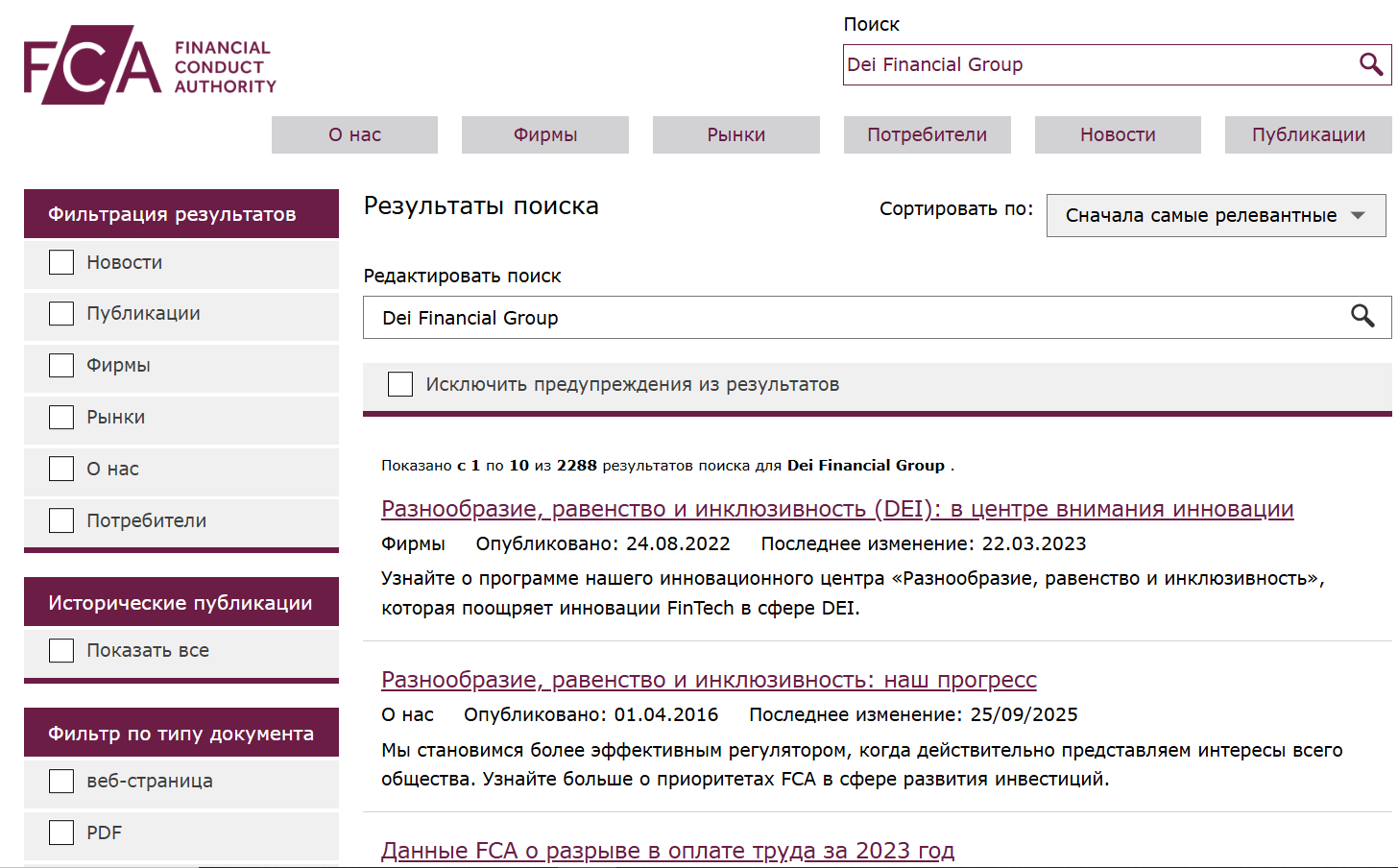
Task: Click the magnifier icon in Редактировать поиск field
Action: (1363, 317)
